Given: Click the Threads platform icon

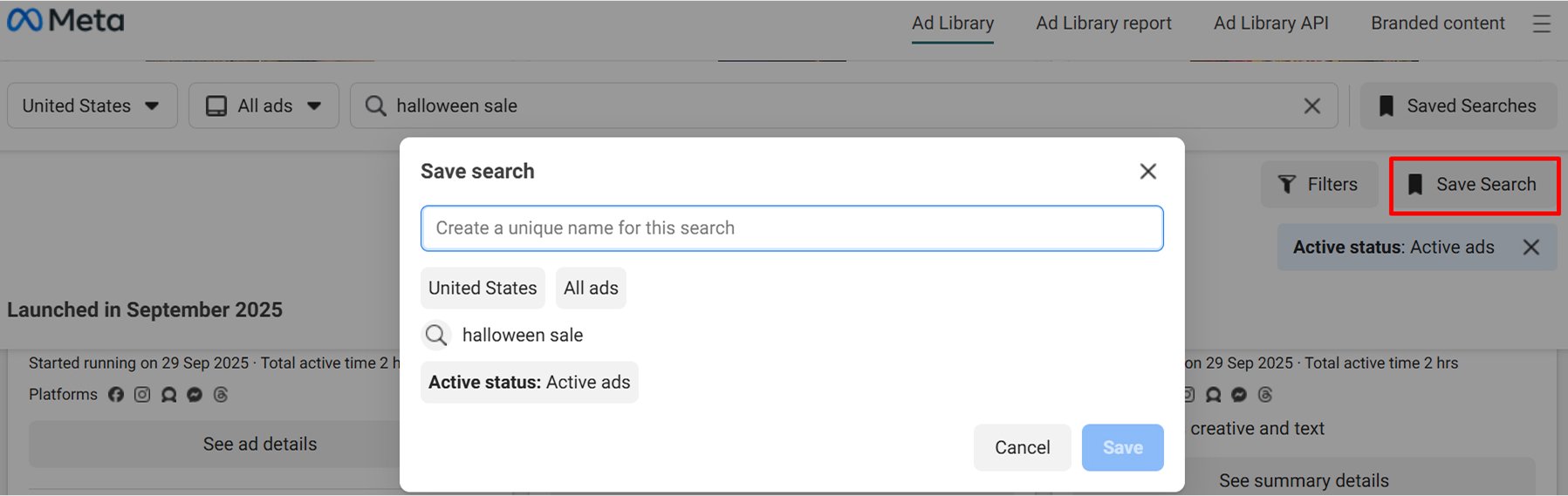Looking at the screenshot, I should pyautogui.click(x=221, y=395).
